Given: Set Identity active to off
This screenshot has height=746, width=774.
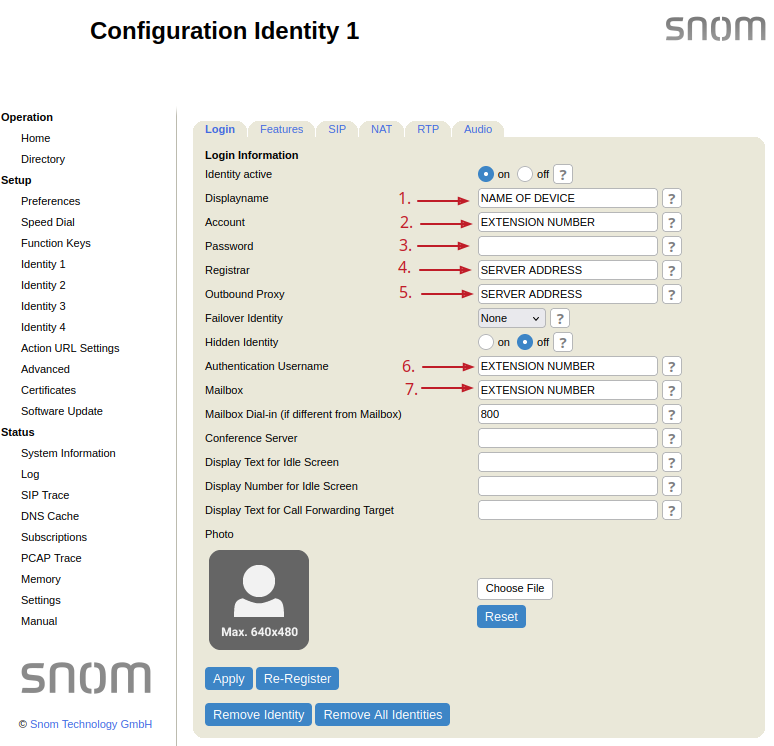Looking at the screenshot, I should tap(525, 174).
